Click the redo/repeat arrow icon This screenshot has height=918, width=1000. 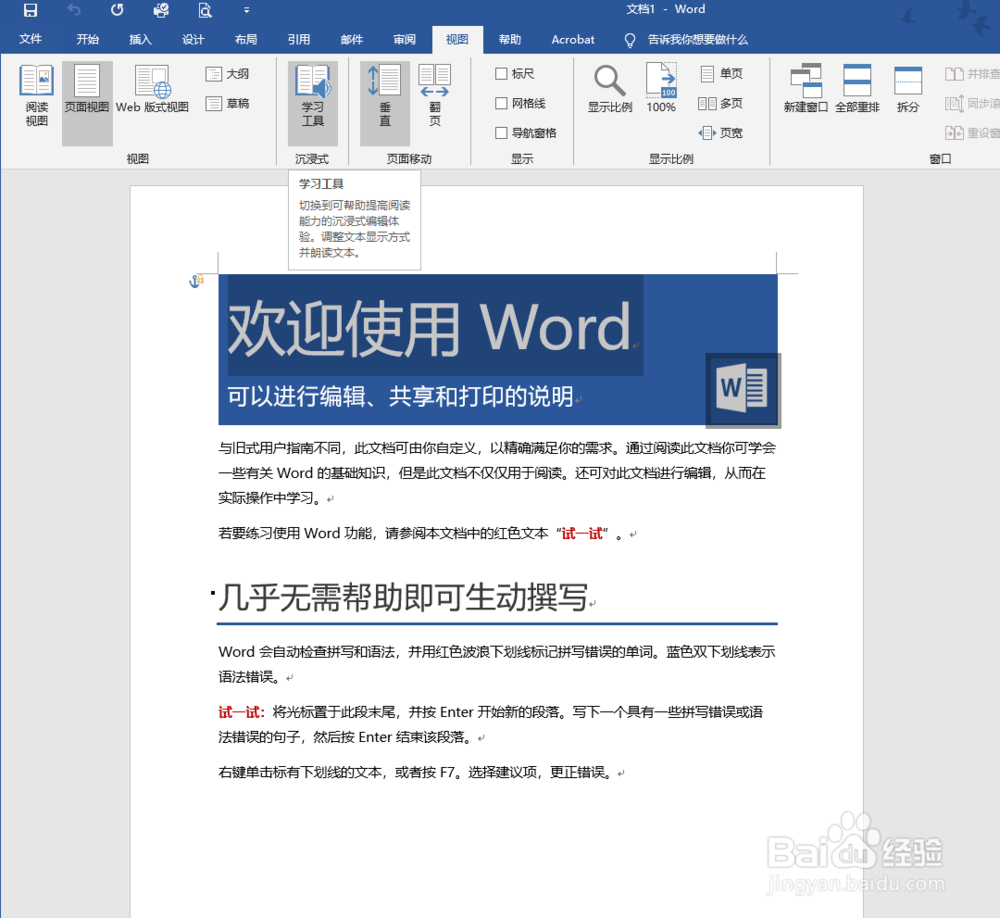(x=117, y=10)
